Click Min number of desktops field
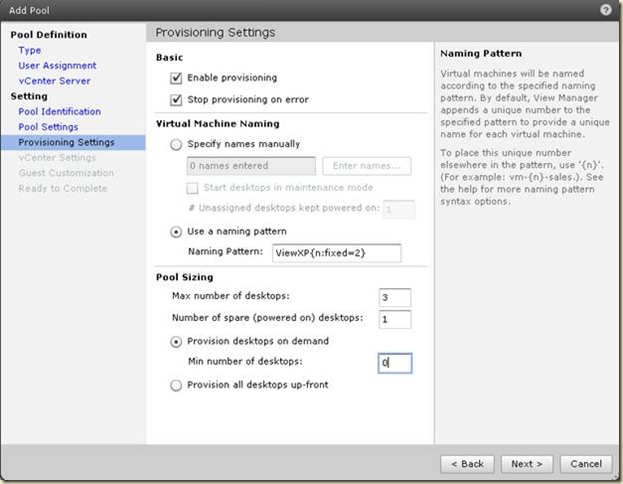 394,363
